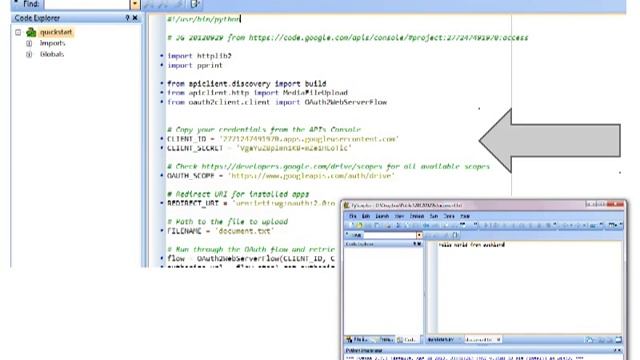Expand the Imports tree node
Viewport: 640px width, 360px height.
click(x=29, y=43)
